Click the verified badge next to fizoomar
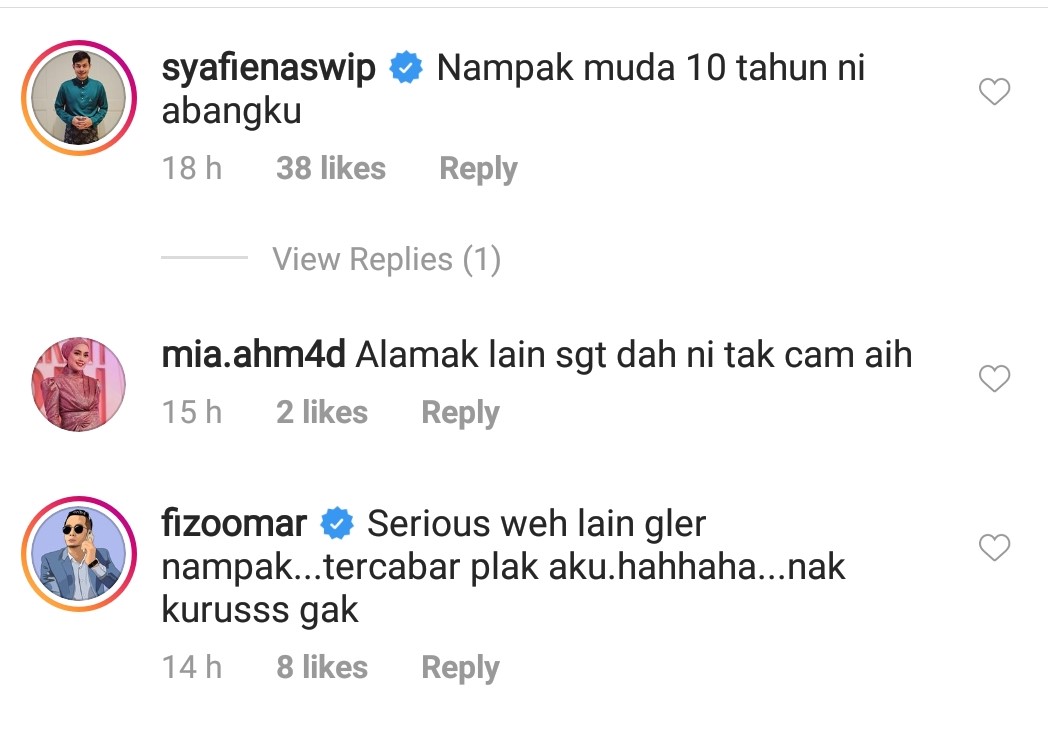Viewport: 1048px width, 739px height. (x=337, y=524)
